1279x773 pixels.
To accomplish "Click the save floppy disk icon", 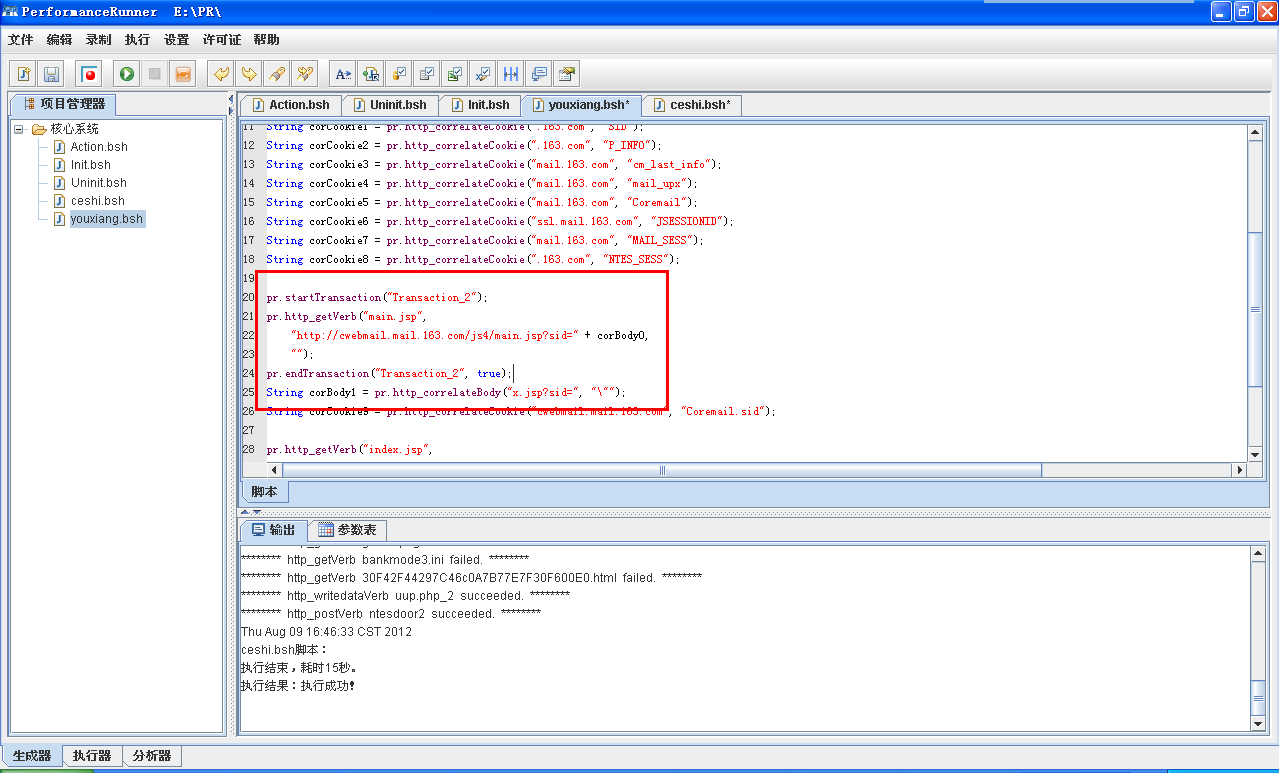I will (51, 74).
